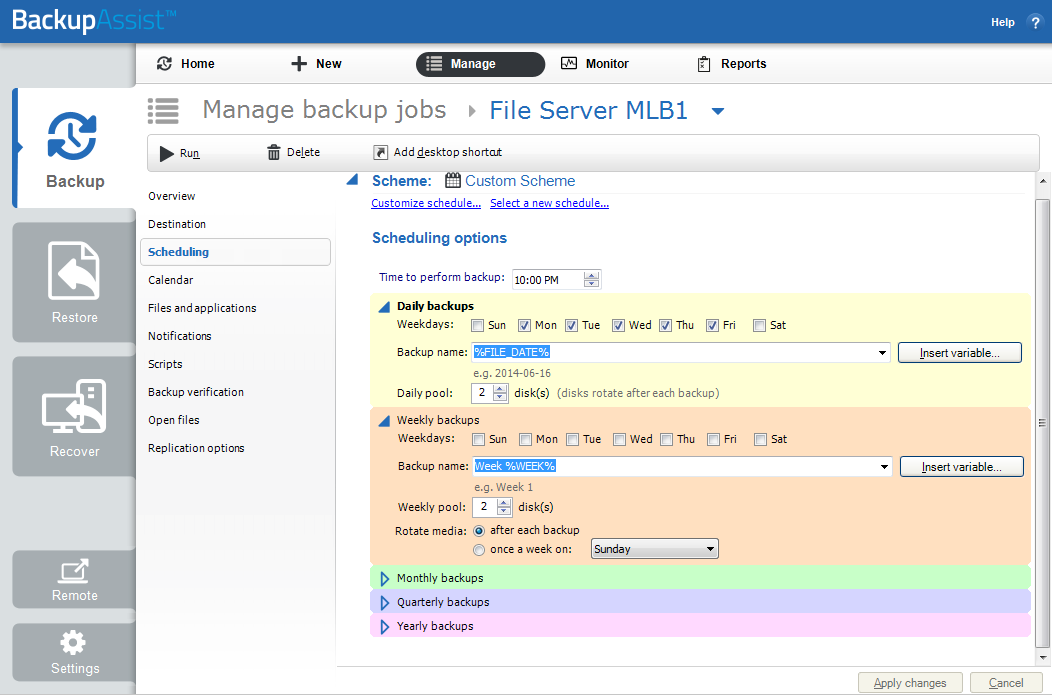Expand the Yearly backups section

tap(384, 627)
